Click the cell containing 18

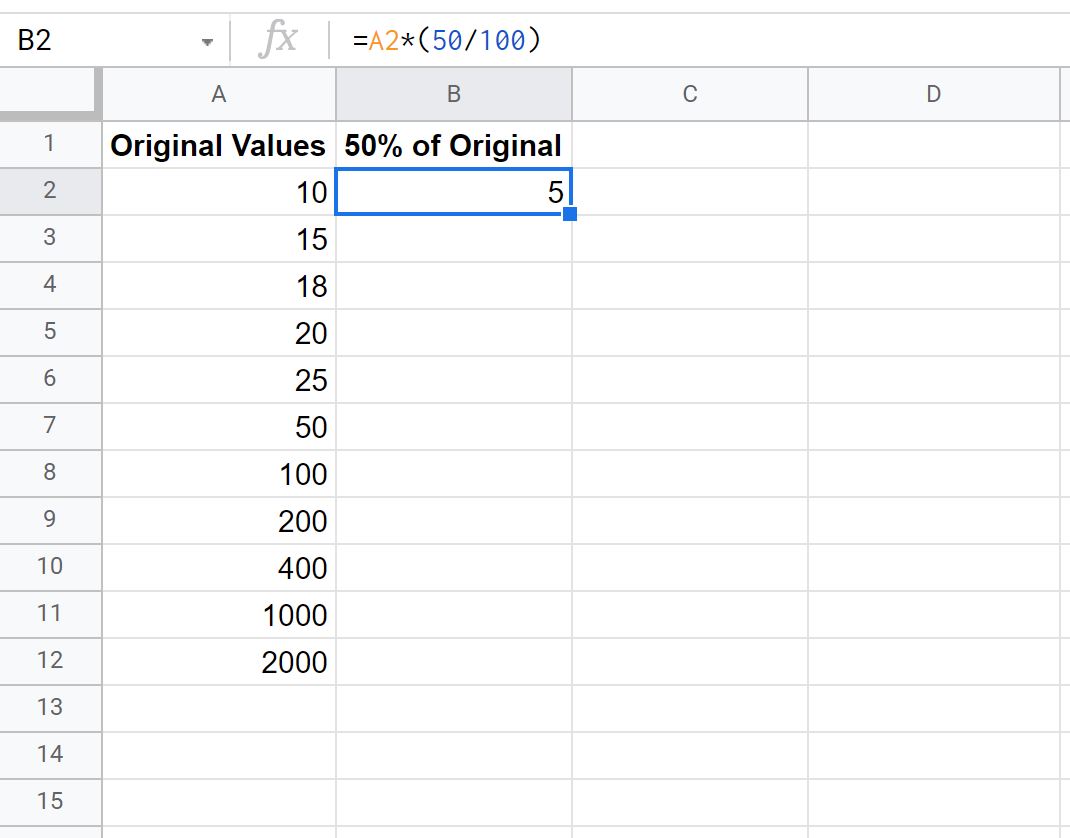click(x=218, y=286)
